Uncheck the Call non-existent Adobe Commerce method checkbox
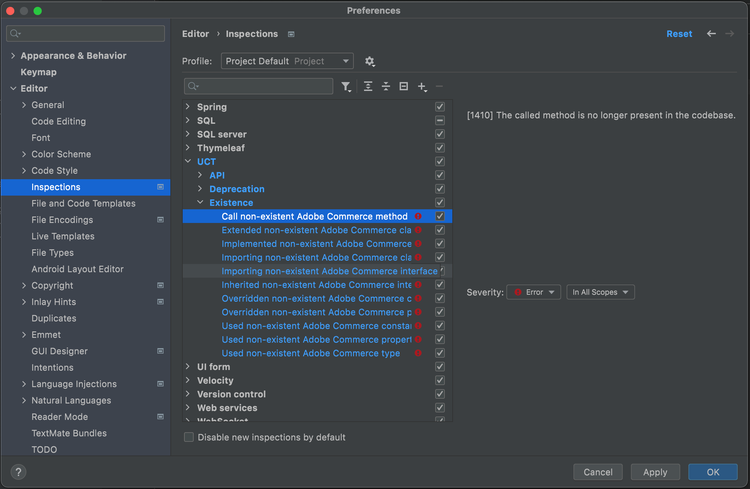Viewport: 750px width, 489px height. pyautogui.click(x=440, y=216)
